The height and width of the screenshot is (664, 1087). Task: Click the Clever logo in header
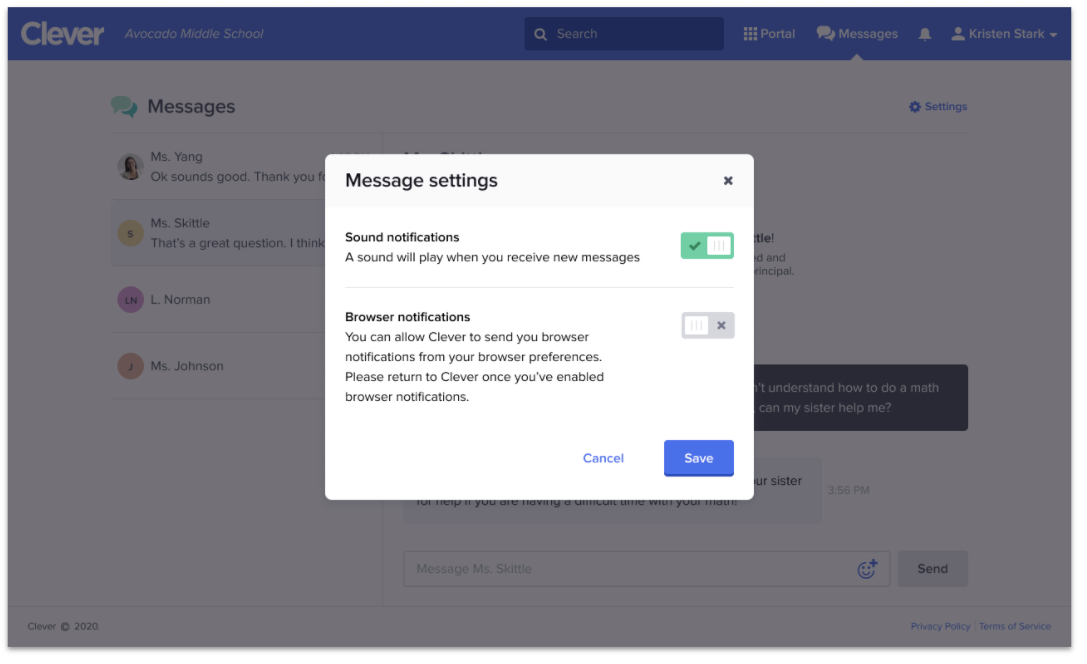point(62,34)
